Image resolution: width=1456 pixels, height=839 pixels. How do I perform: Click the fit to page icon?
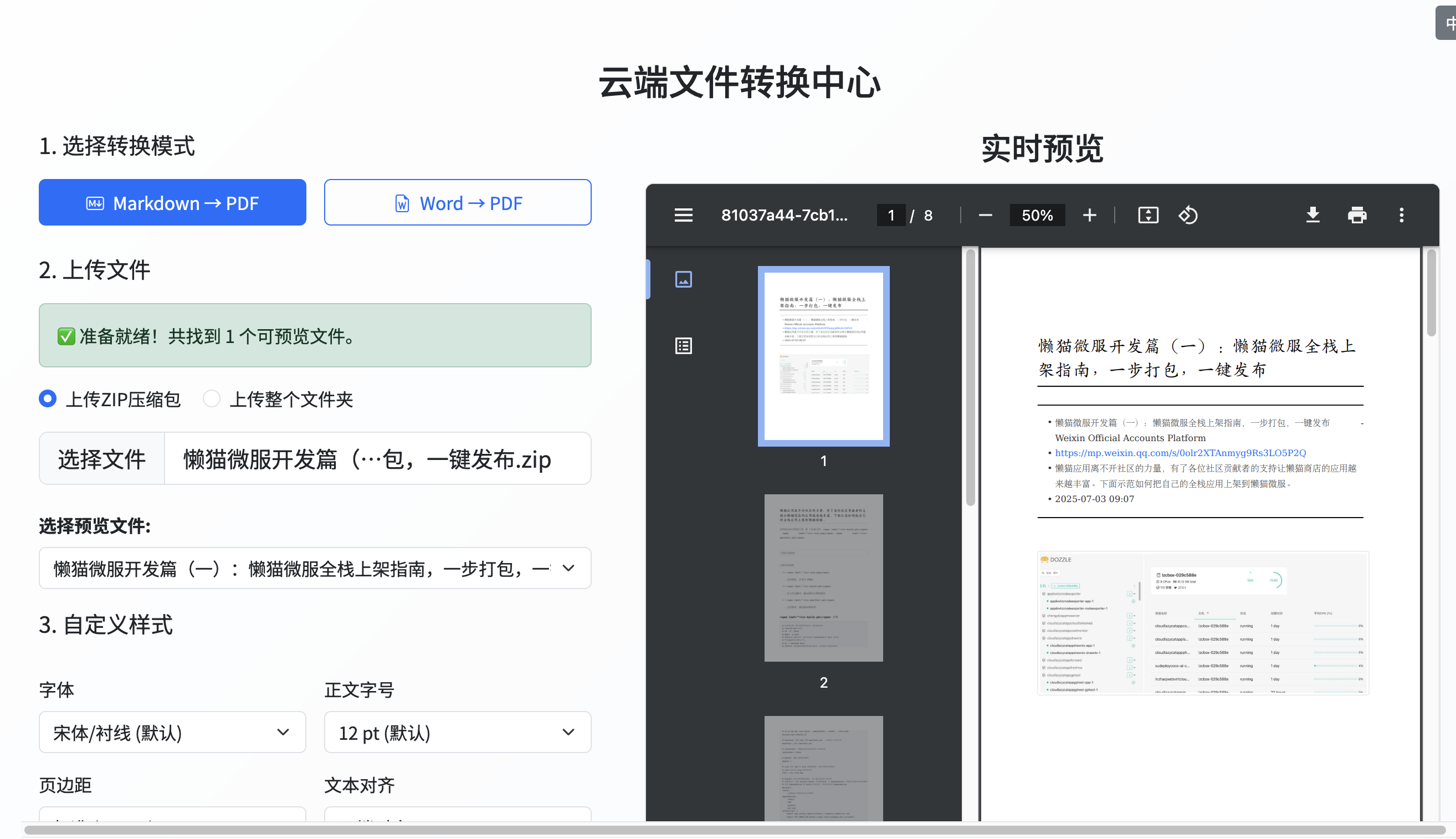tap(1148, 216)
